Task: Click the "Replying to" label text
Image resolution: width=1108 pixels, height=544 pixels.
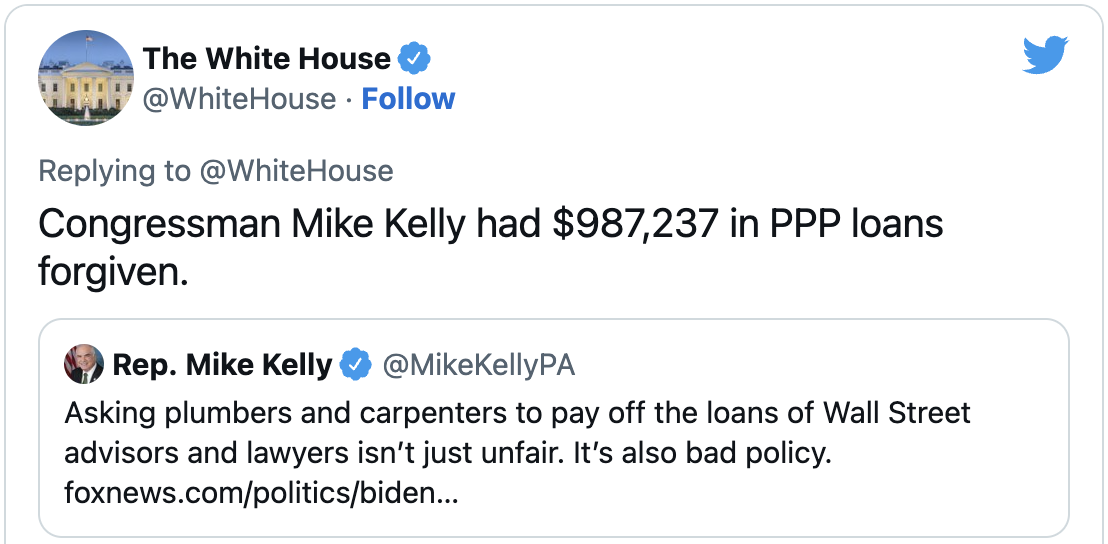Action: click(114, 171)
